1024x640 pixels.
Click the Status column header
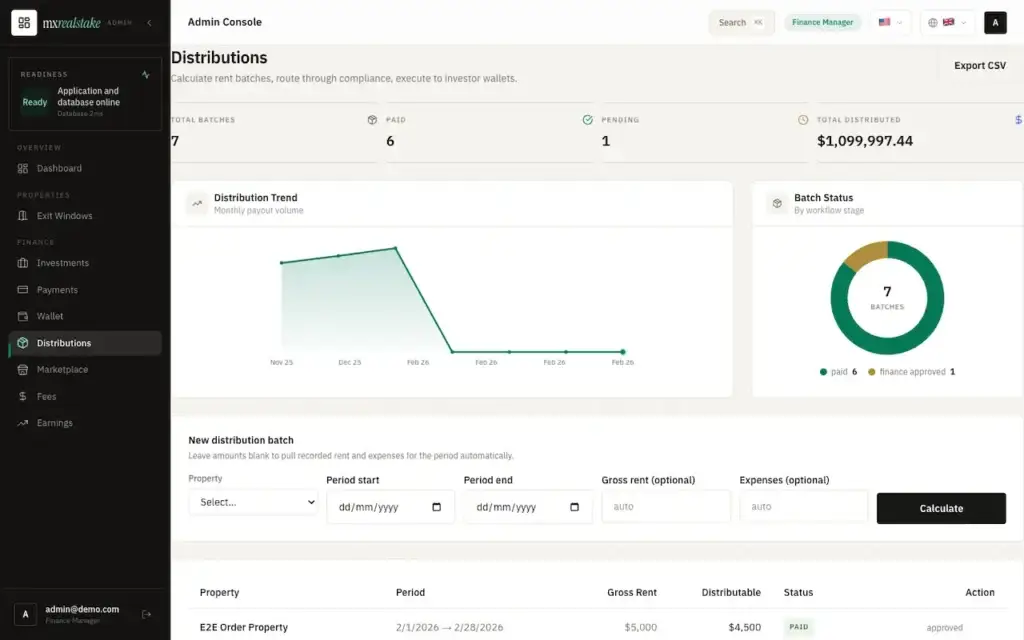click(x=798, y=593)
